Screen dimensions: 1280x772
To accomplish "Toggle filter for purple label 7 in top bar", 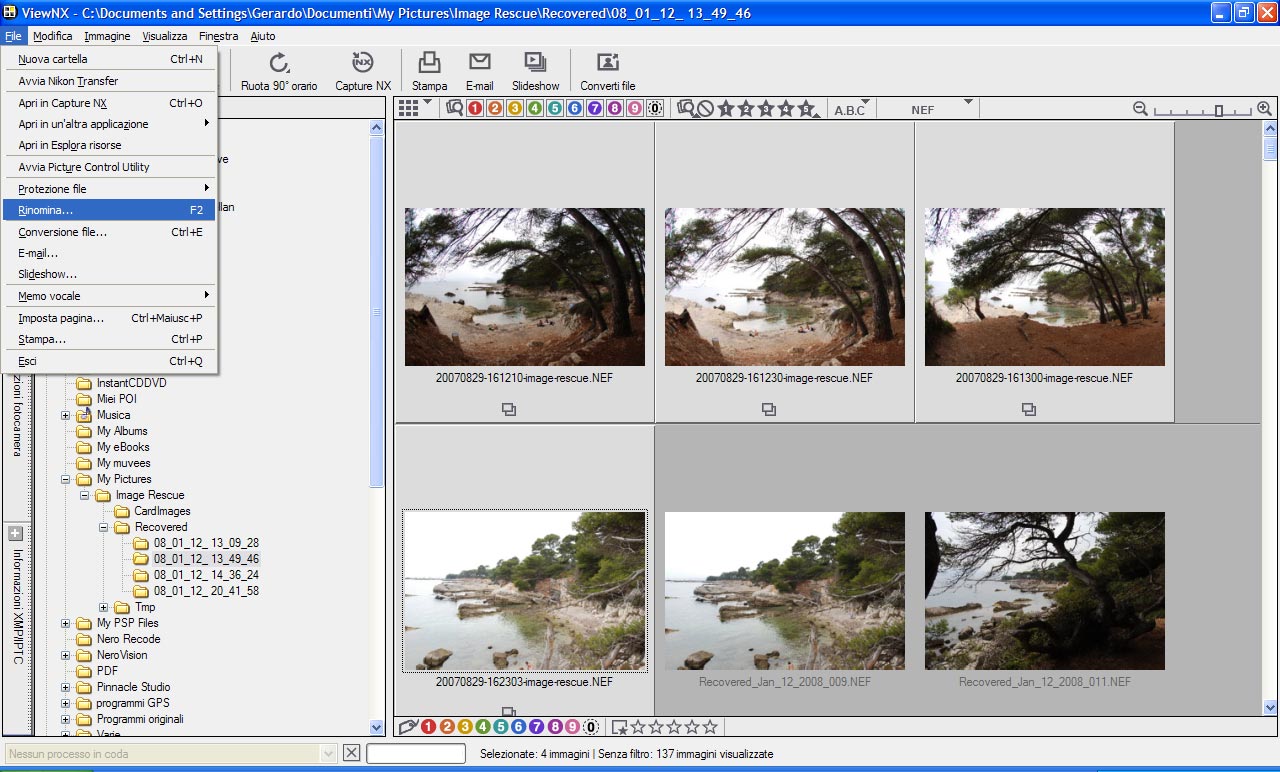I will coord(595,108).
